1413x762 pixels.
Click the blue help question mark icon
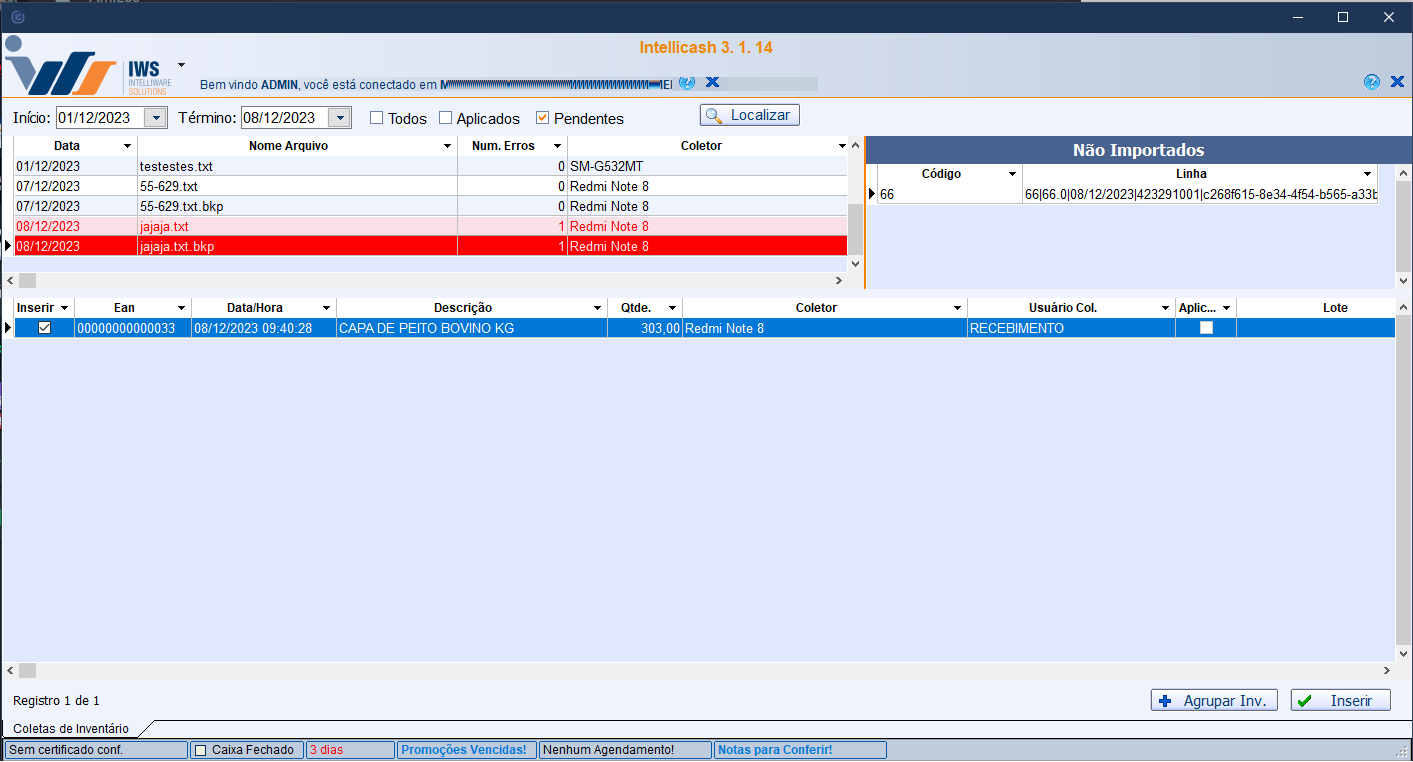tap(1371, 82)
